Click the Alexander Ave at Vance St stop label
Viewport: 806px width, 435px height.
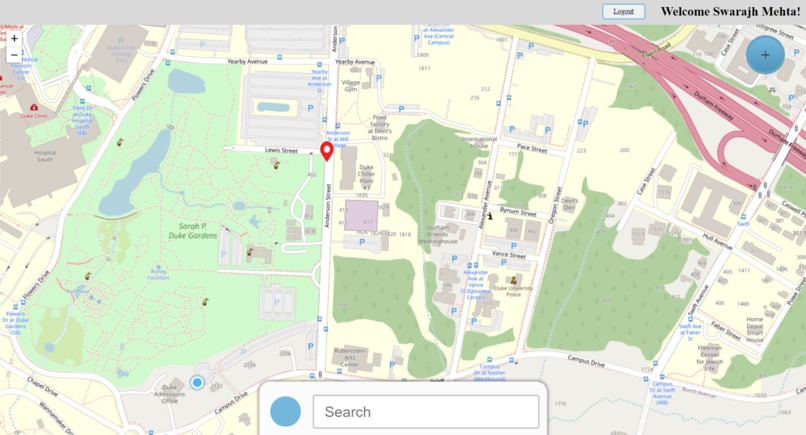tap(475, 285)
